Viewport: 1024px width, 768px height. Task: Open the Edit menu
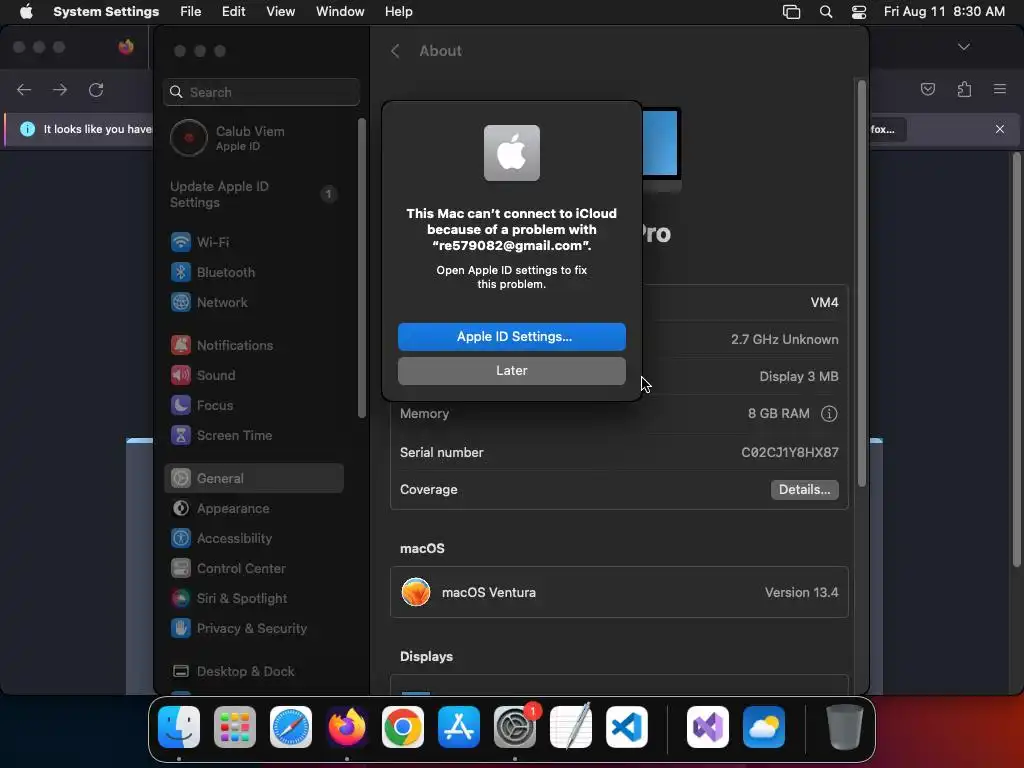coord(234,12)
